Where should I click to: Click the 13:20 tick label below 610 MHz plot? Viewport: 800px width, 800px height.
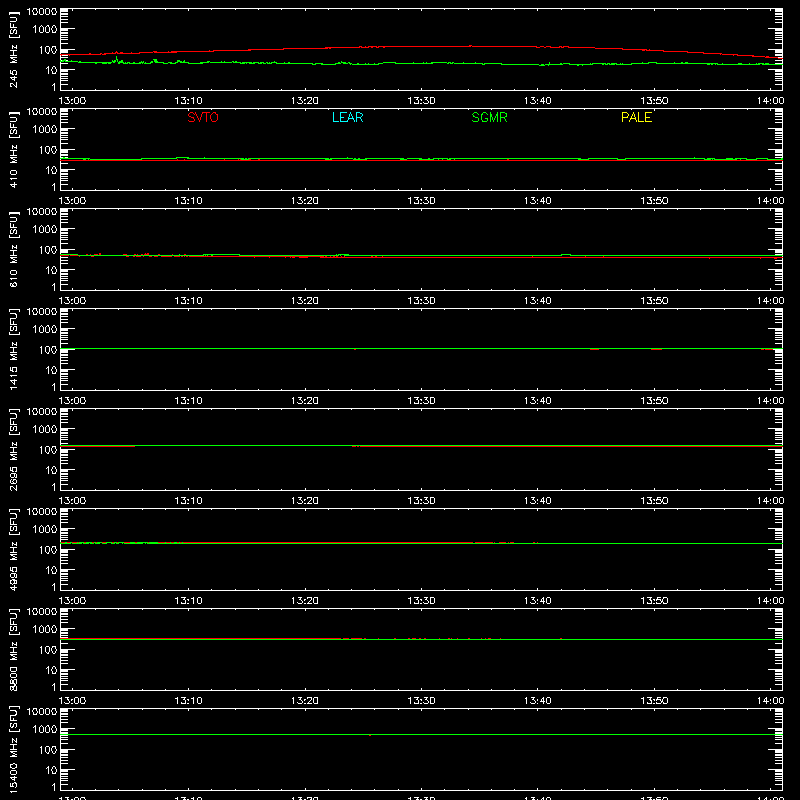(305, 301)
